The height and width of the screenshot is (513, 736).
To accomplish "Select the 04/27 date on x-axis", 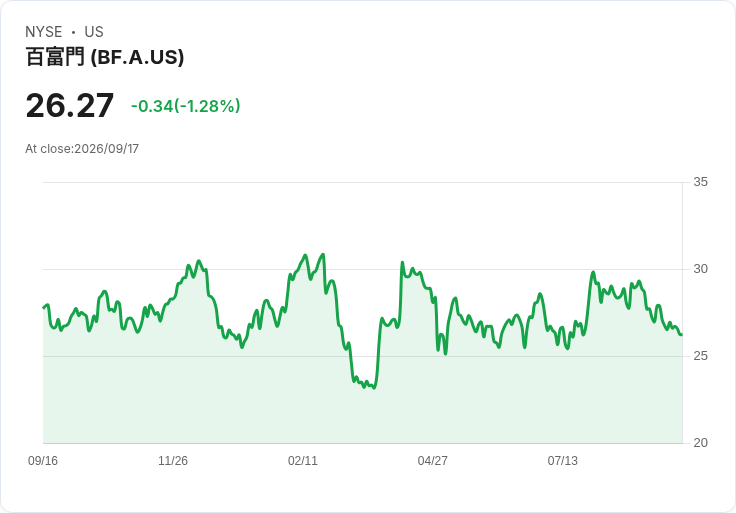I will tap(432, 461).
